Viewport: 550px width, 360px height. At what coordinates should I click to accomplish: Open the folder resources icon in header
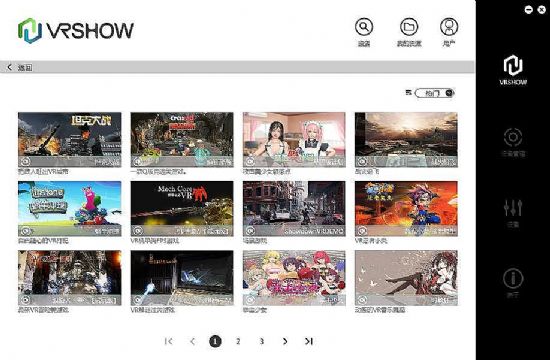[x=409, y=27]
